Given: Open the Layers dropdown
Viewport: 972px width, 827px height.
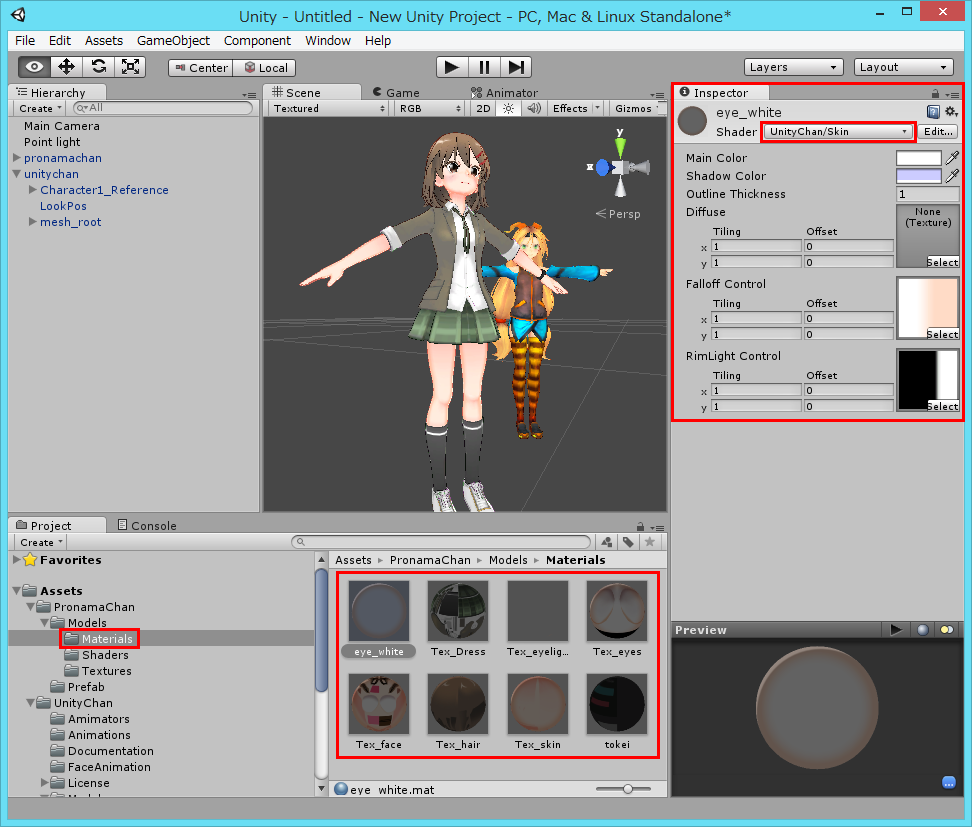Looking at the screenshot, I should click(x=794, y=67).
